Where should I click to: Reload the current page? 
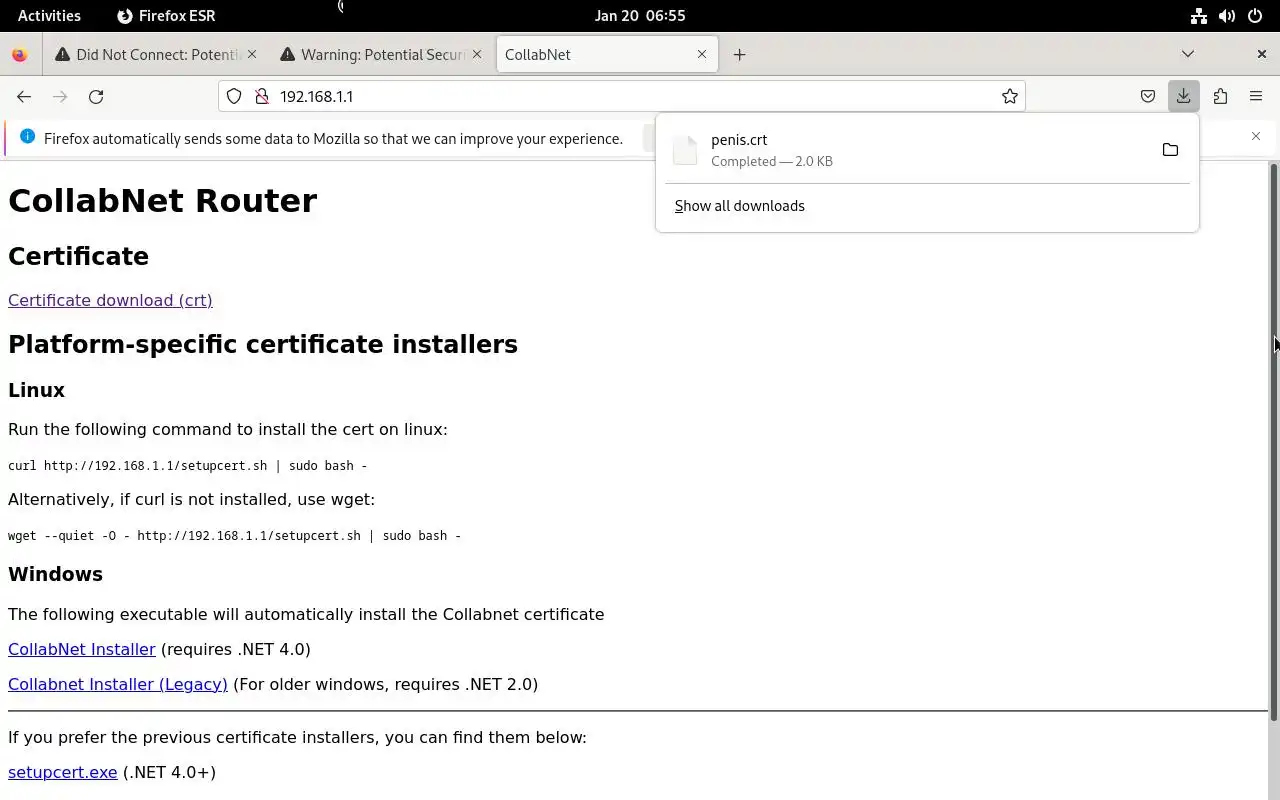(x=96, y=96)
